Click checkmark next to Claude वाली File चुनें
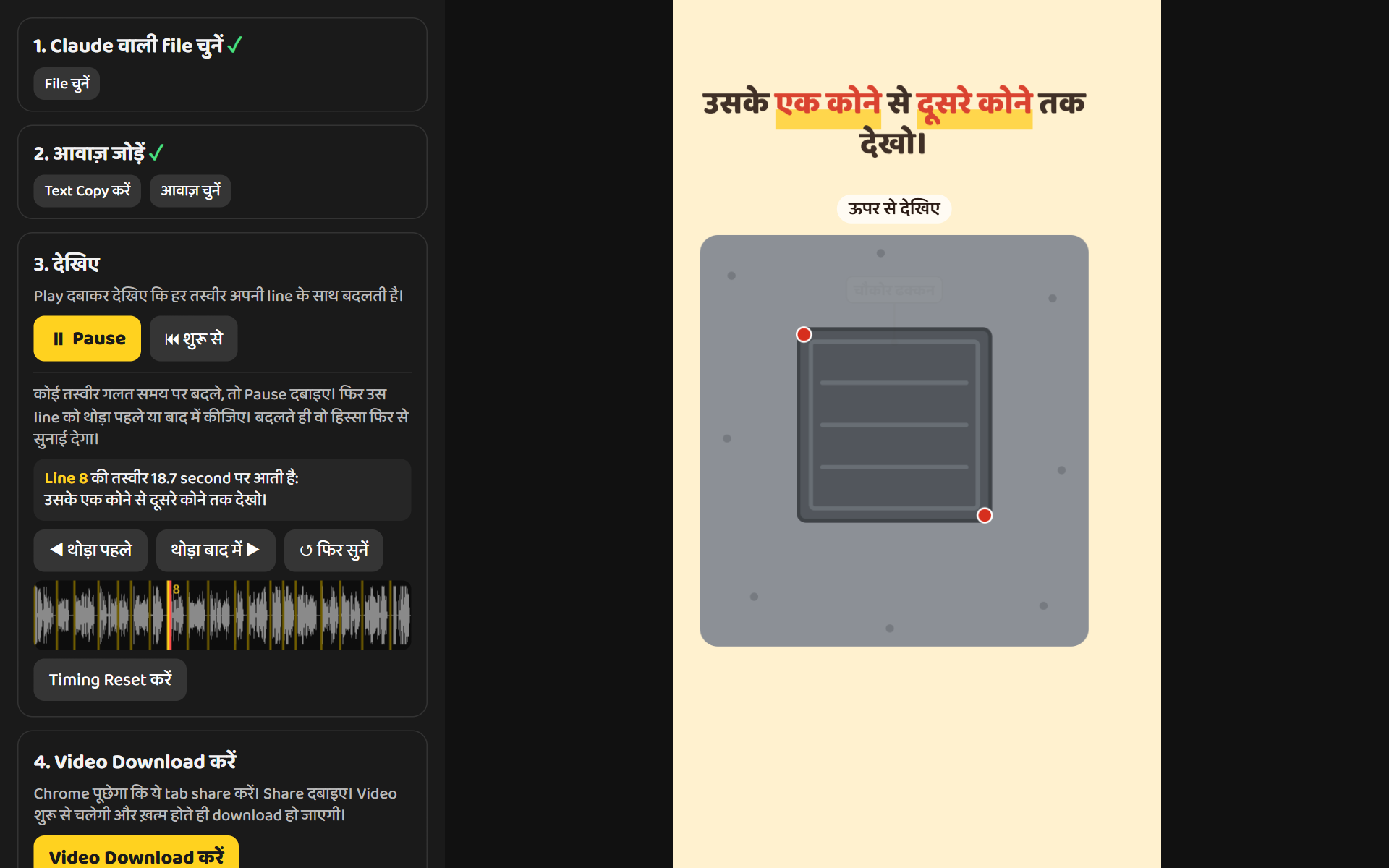 (234, 46)
